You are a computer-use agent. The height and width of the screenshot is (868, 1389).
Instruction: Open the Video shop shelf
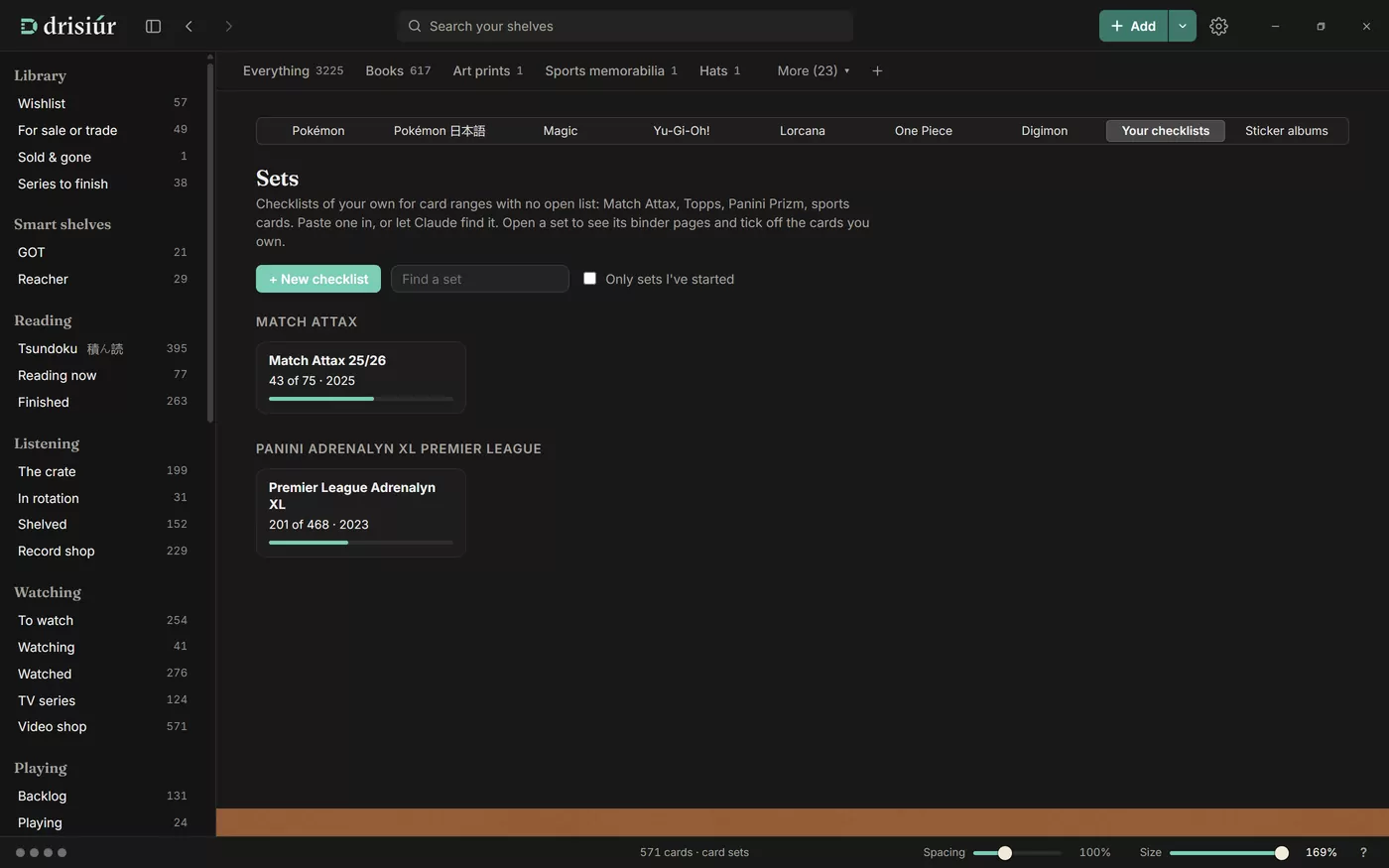tap(102, 727)
